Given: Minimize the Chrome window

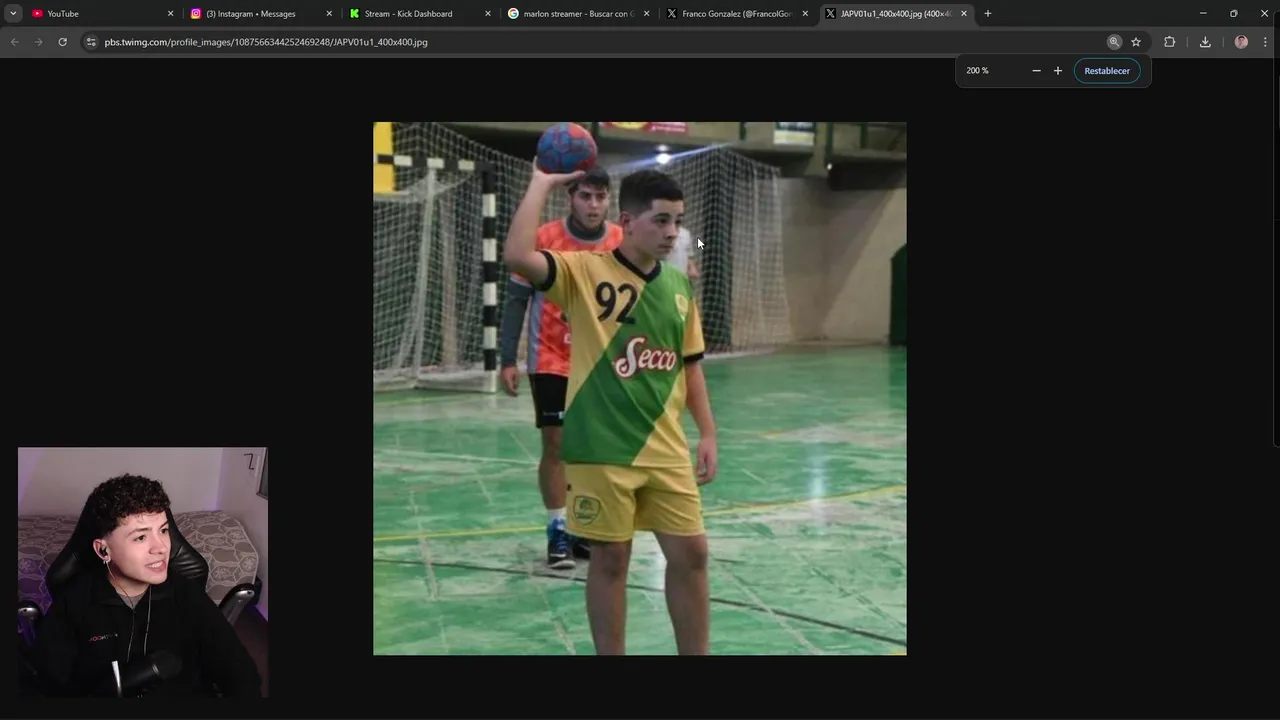Looking at the screenshot, I should point(1203,13).
